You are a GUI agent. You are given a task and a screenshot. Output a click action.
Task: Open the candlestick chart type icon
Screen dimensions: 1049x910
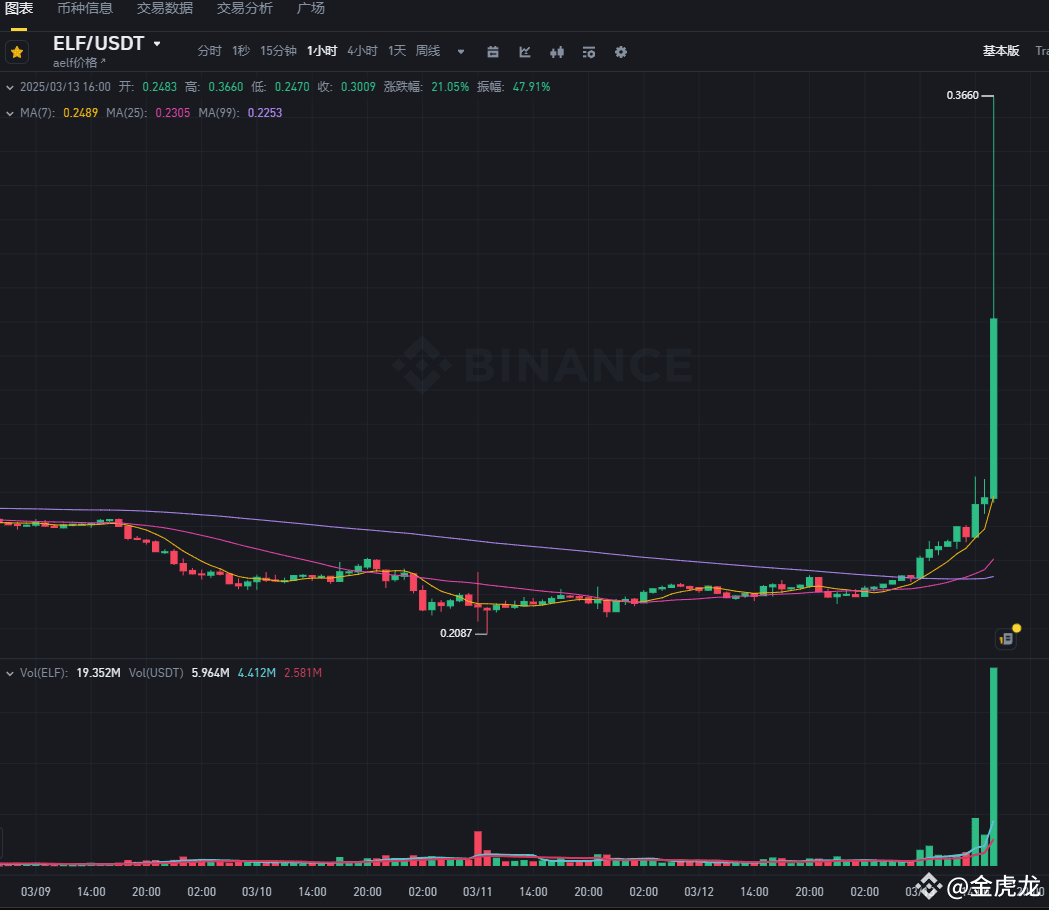557,51
